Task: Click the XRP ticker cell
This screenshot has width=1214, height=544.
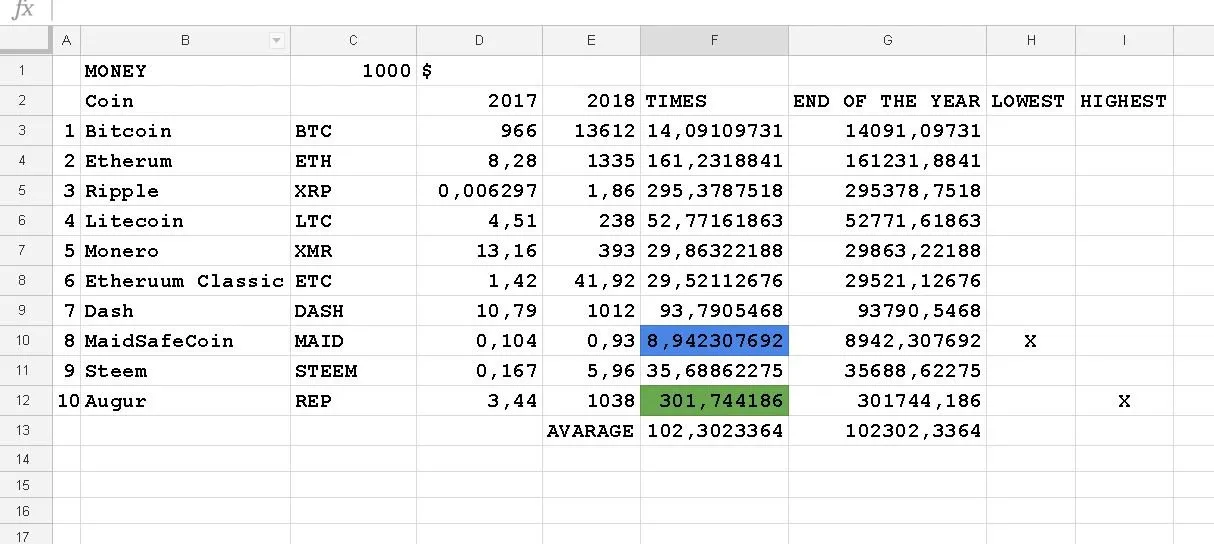Action: point(353,191)
